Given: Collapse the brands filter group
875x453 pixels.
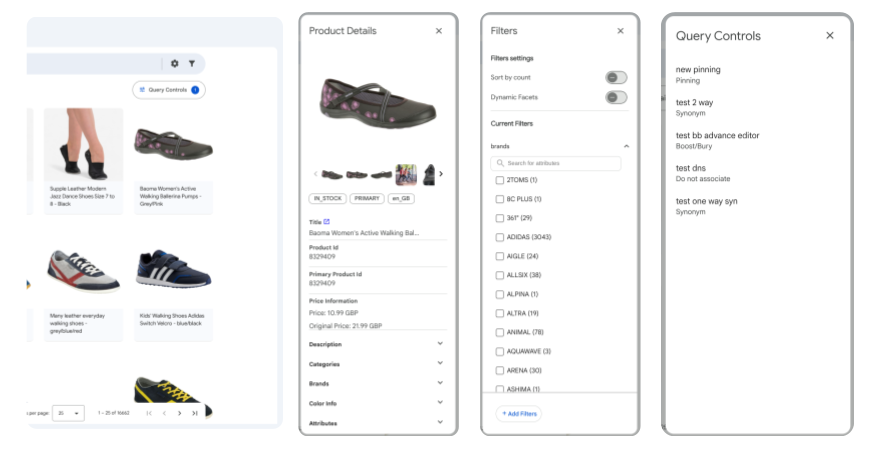Looking at the screenshot, I should tap(626, 146).
